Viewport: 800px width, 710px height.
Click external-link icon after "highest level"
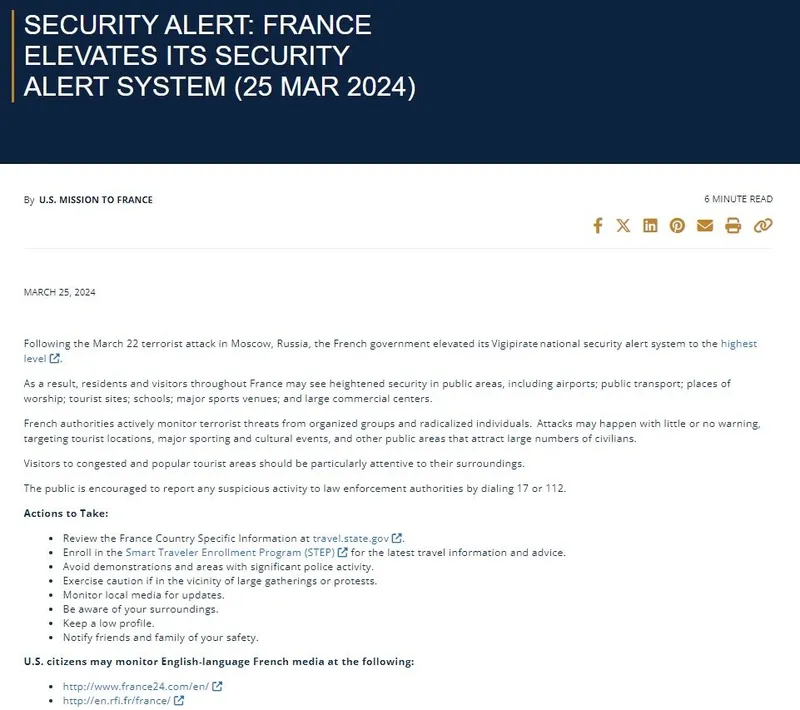click(55, 358)
